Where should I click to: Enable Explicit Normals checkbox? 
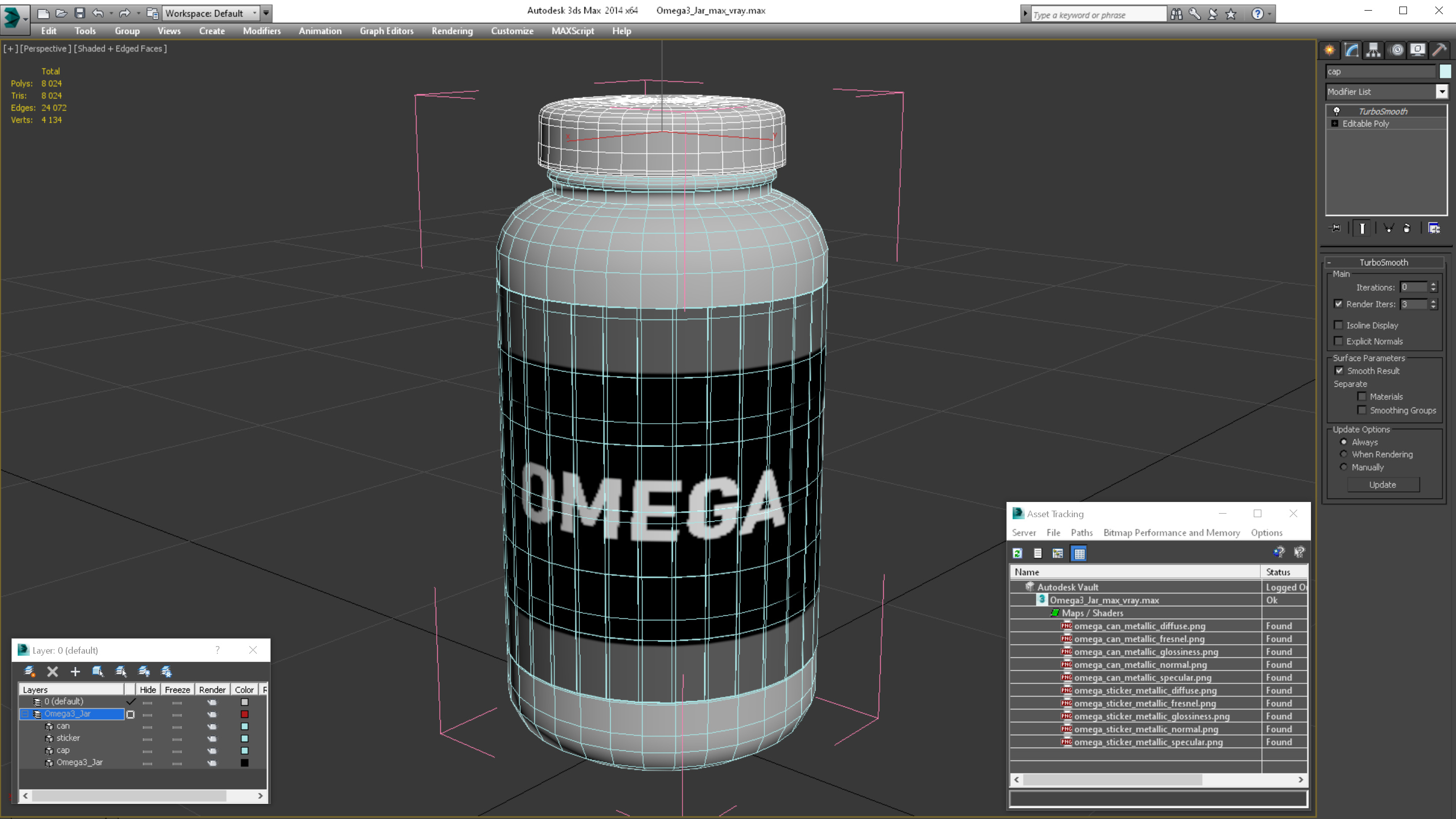1338,341
